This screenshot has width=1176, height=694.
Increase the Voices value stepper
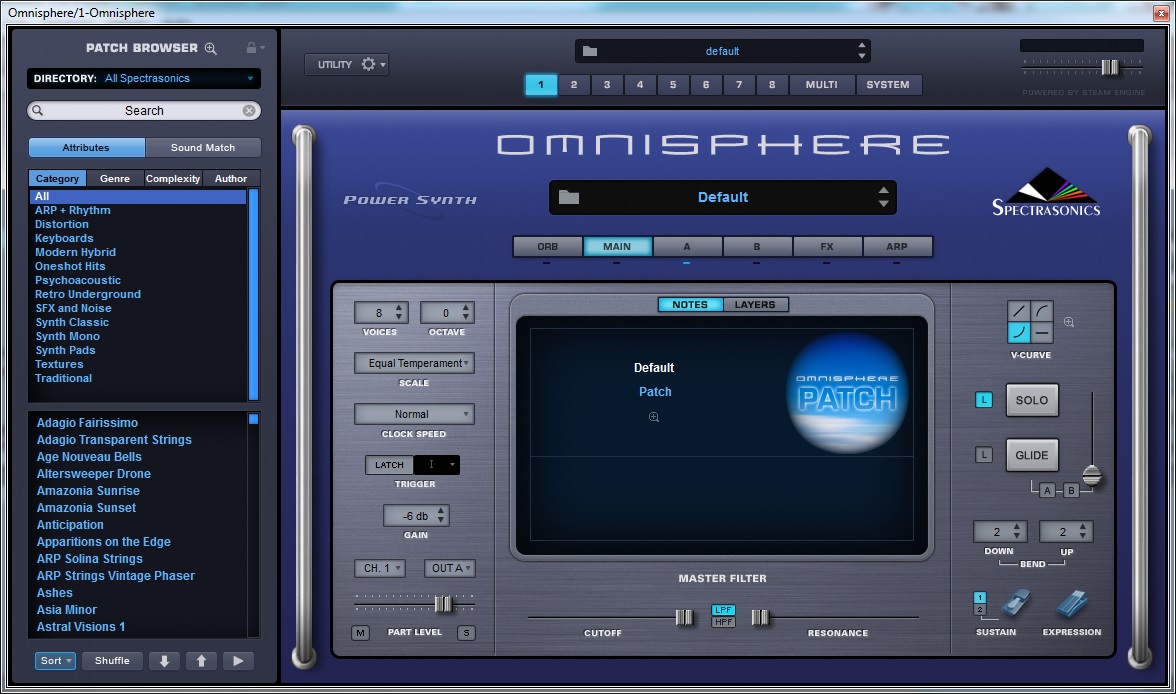(399, 308)
